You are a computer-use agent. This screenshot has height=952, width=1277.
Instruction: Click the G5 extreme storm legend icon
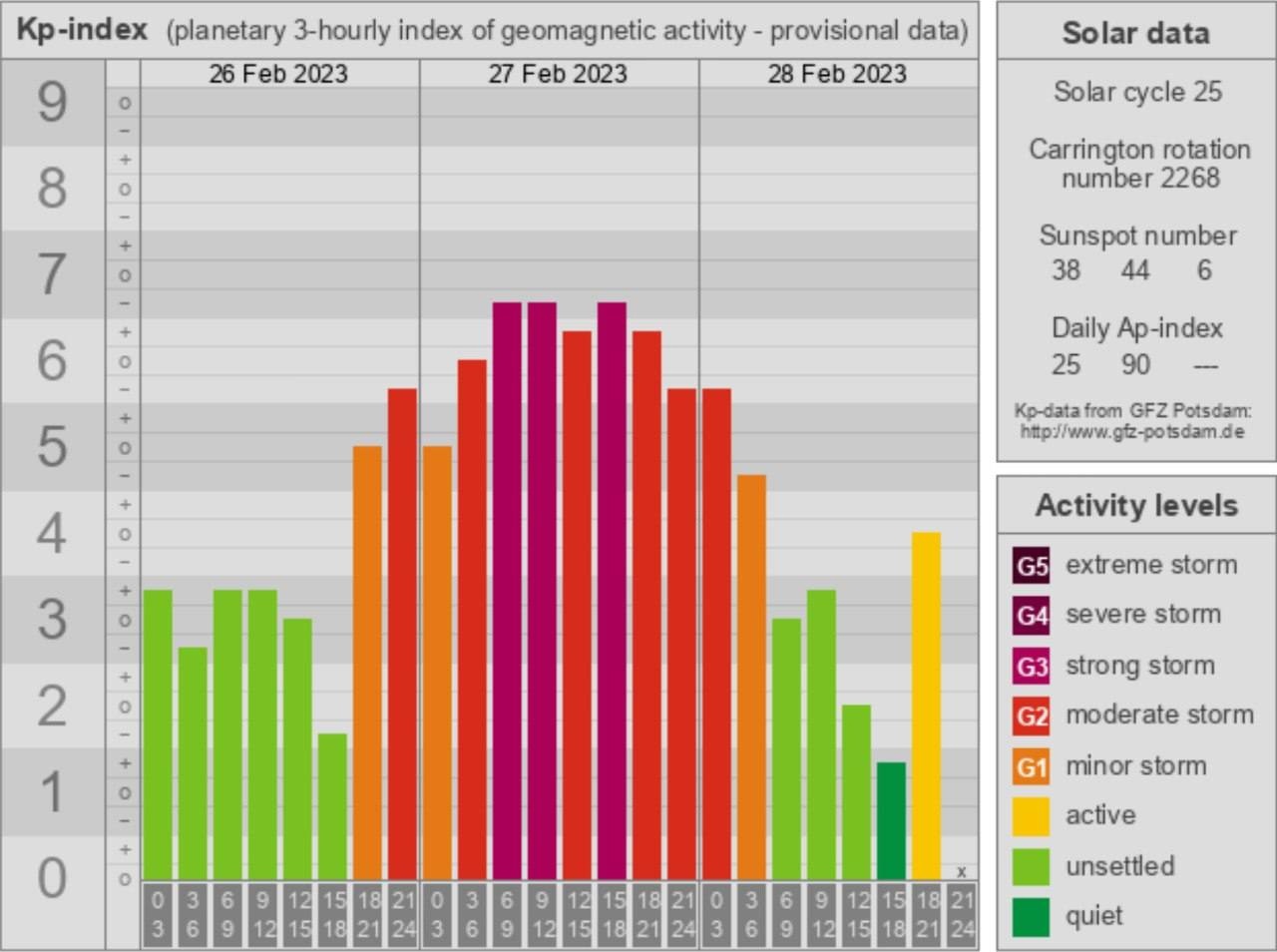click(1032, 566)
